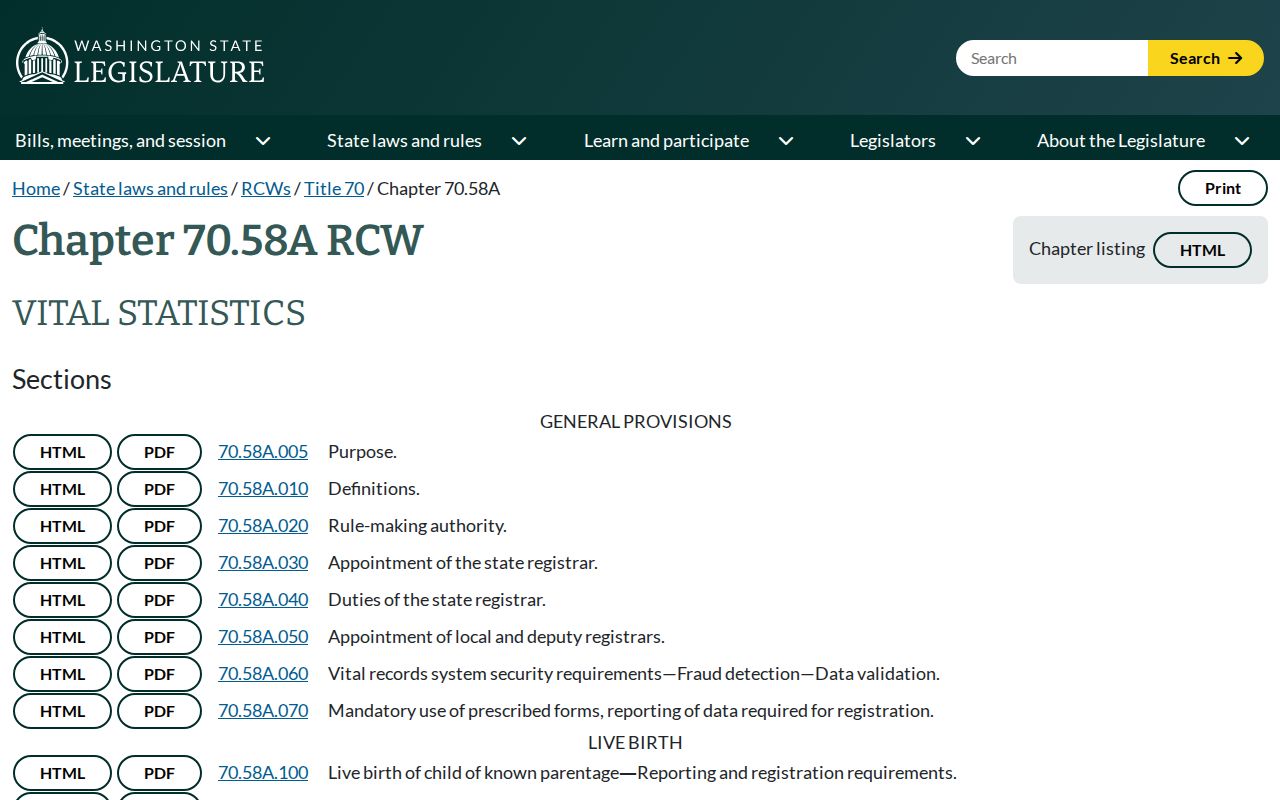Open section link 70.58A.005
This screenshot has height=800, width=1280.
point(263,452)
